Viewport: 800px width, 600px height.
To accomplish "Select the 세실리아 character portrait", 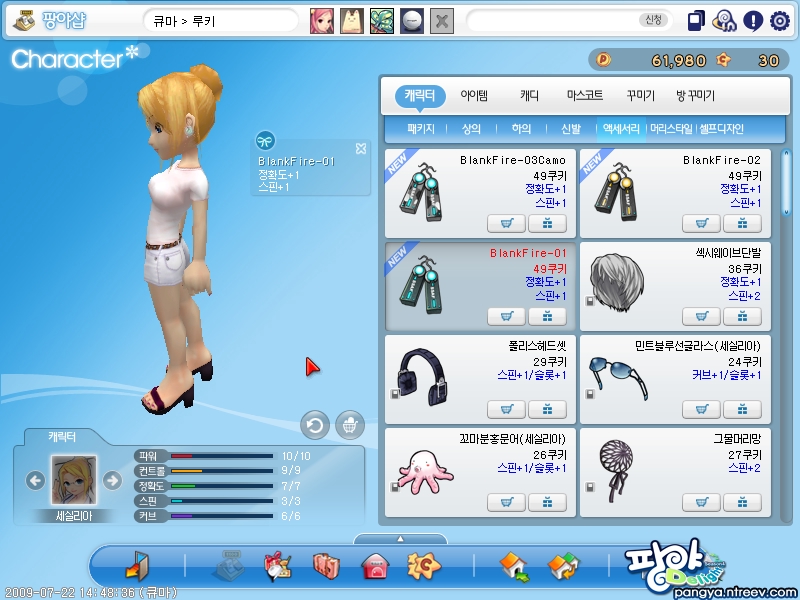I will tap(74, 480).
